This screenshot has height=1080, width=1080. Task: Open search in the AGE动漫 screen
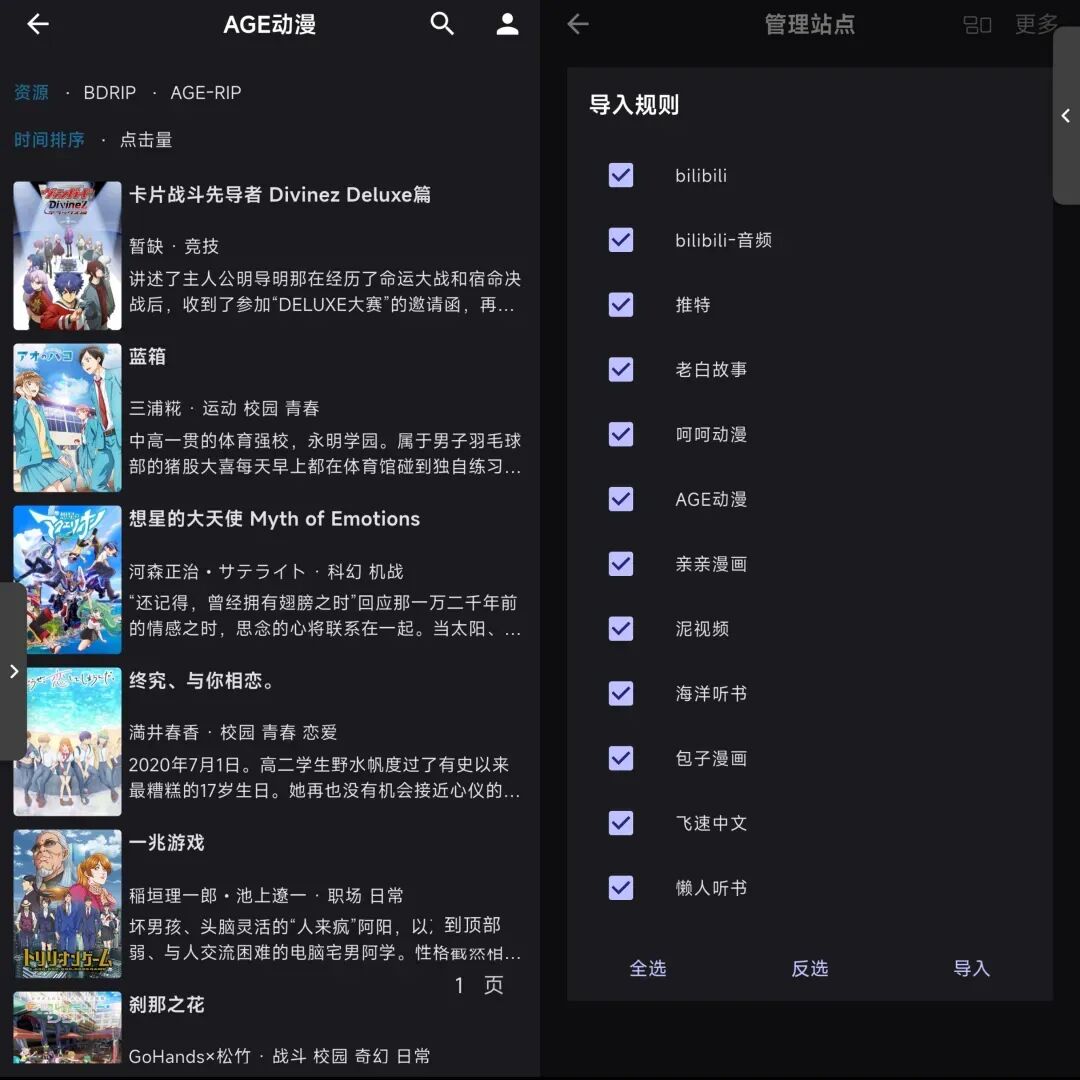tap(442, 24)
